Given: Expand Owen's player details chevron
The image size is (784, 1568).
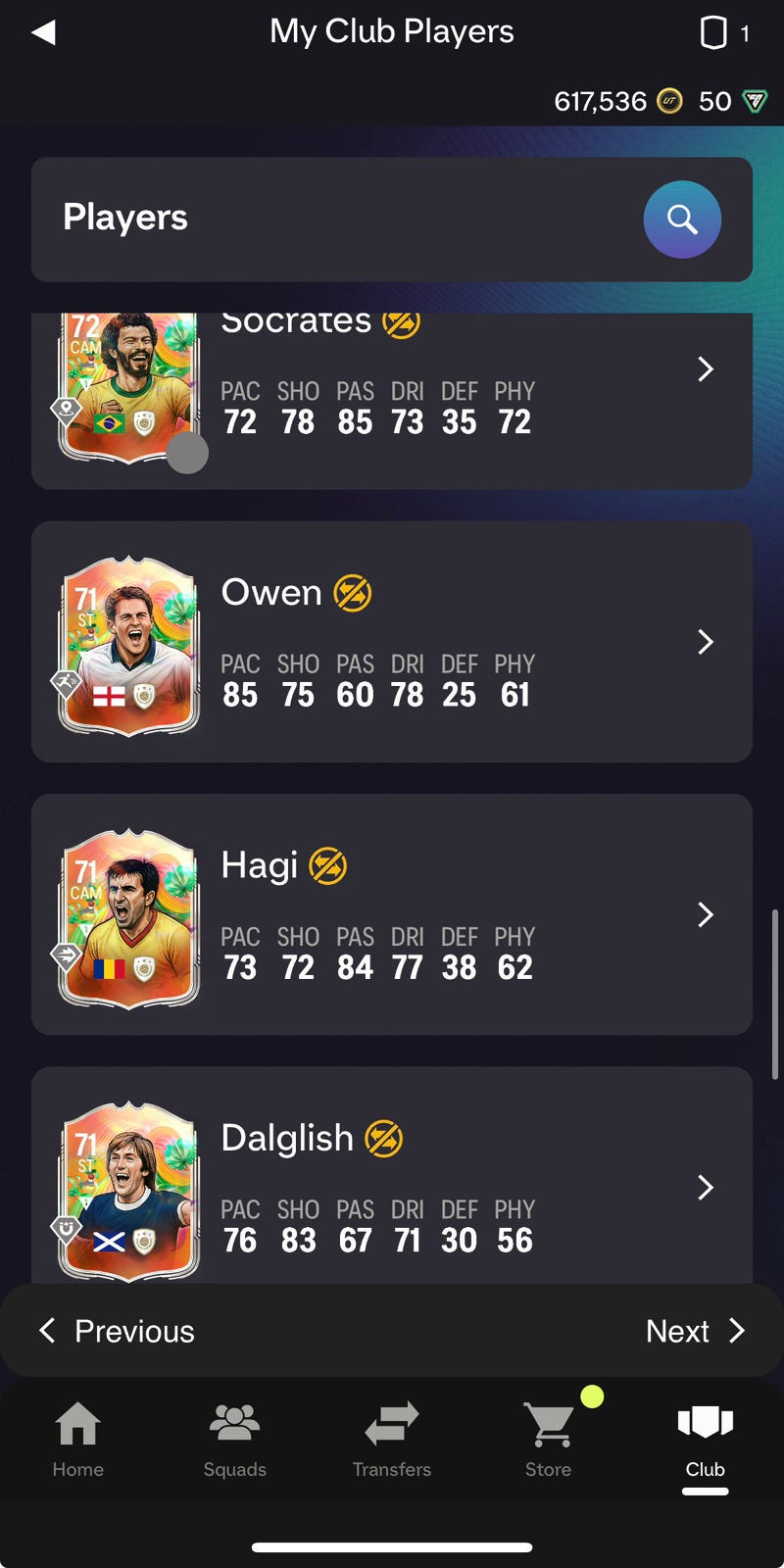Looking at the screenshot, I should (706, 642).
